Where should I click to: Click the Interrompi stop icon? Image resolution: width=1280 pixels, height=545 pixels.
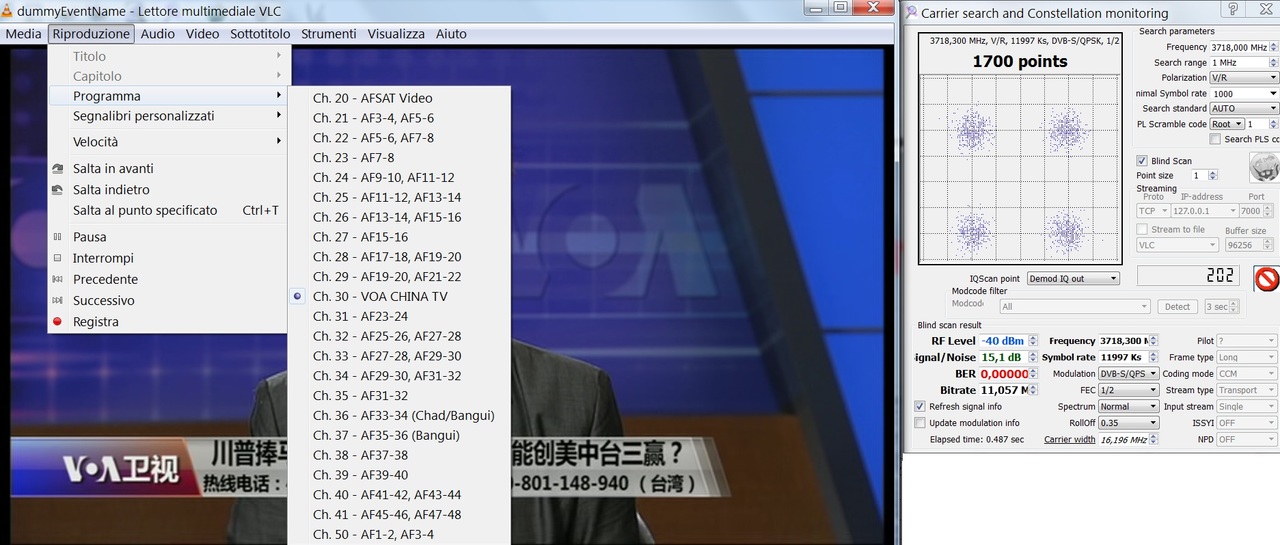pos(57,258)
